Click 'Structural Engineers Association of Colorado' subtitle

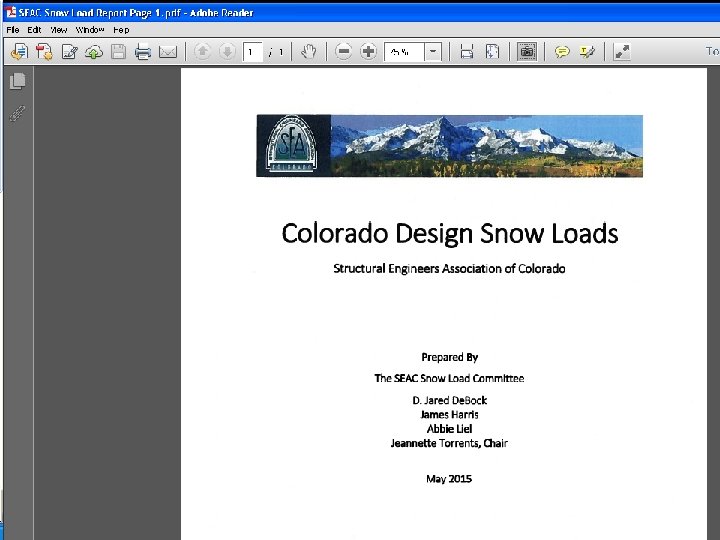click(x=449, y=269)
